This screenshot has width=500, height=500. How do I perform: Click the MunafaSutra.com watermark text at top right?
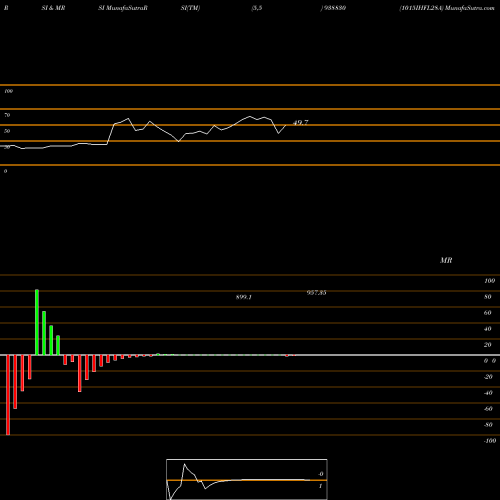tap(470, 8)
